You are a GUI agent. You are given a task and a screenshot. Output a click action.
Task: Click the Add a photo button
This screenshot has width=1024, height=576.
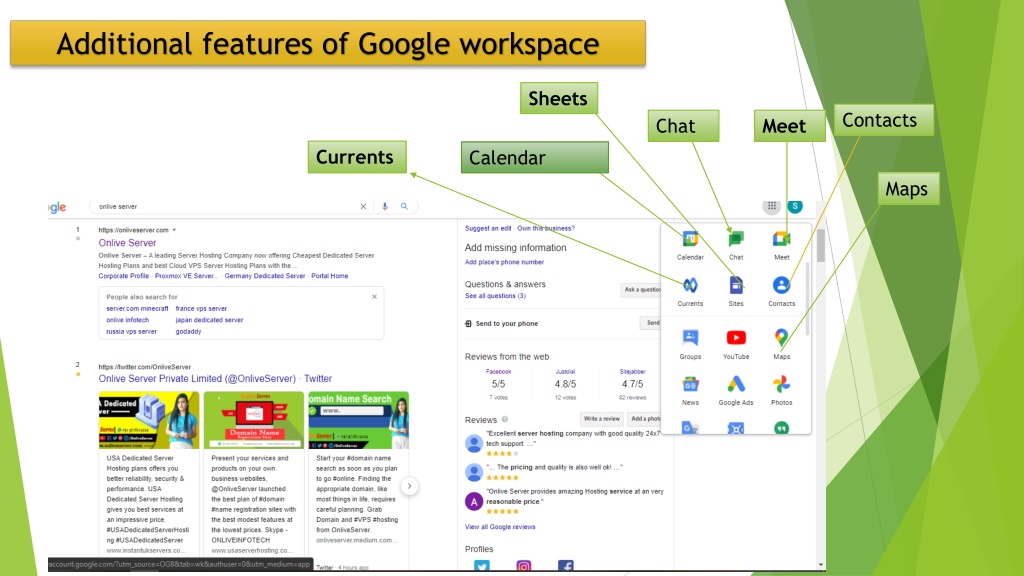(x=645, y=419)
